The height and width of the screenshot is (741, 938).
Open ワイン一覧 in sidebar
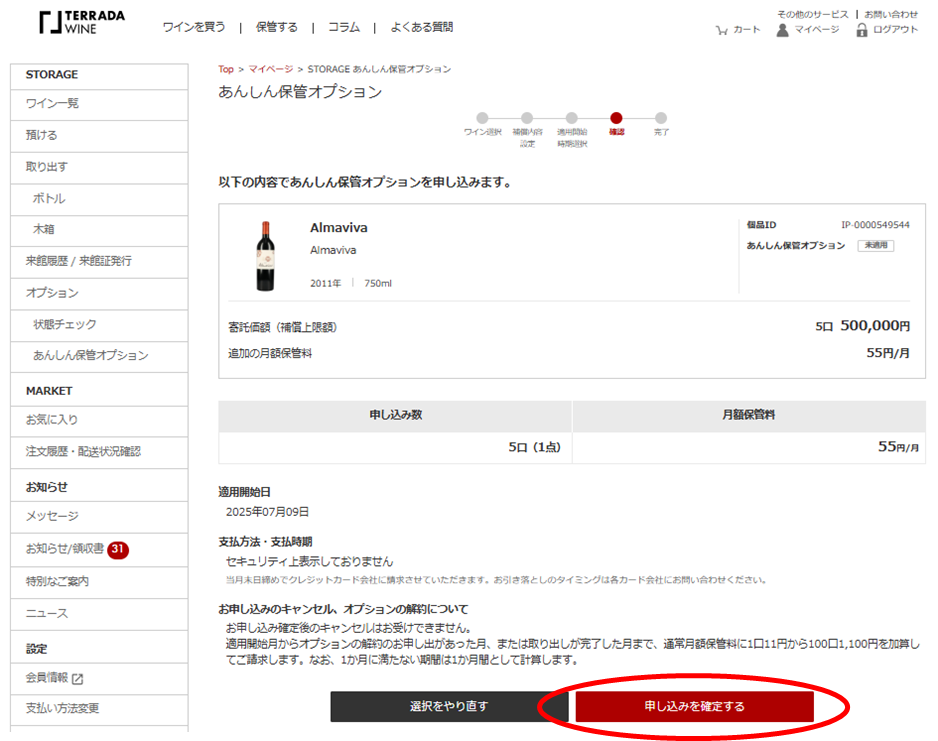(x=99, y=103)
